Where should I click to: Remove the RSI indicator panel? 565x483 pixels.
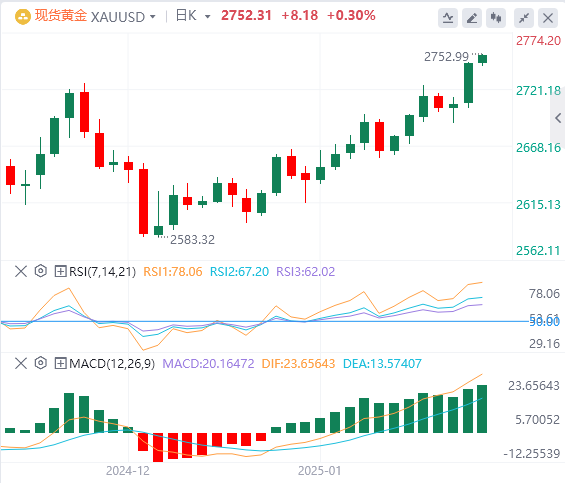point(21,271)
